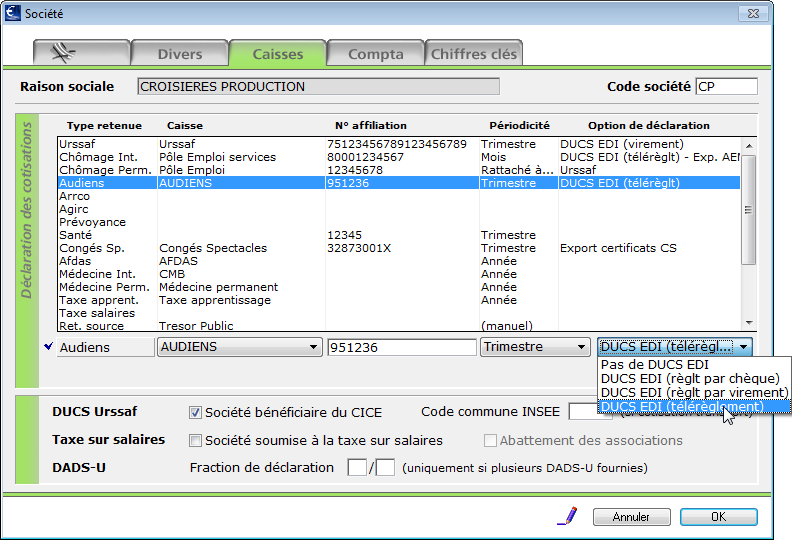Select the Médecine Perm. row
Viewport: 792px width, 541px height.
(x=399, y=287)
